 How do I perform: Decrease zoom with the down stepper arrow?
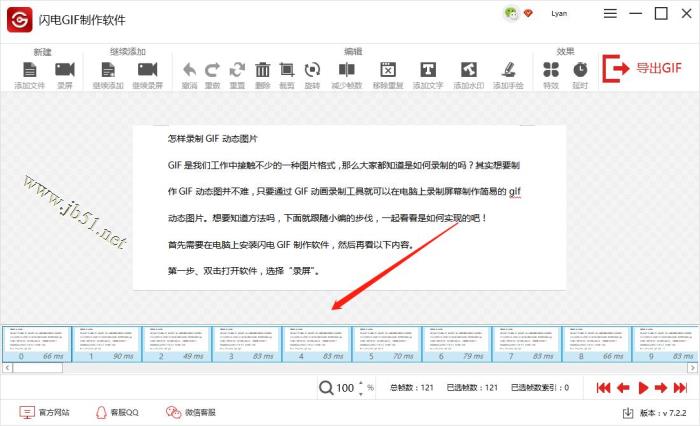(361, 393)
